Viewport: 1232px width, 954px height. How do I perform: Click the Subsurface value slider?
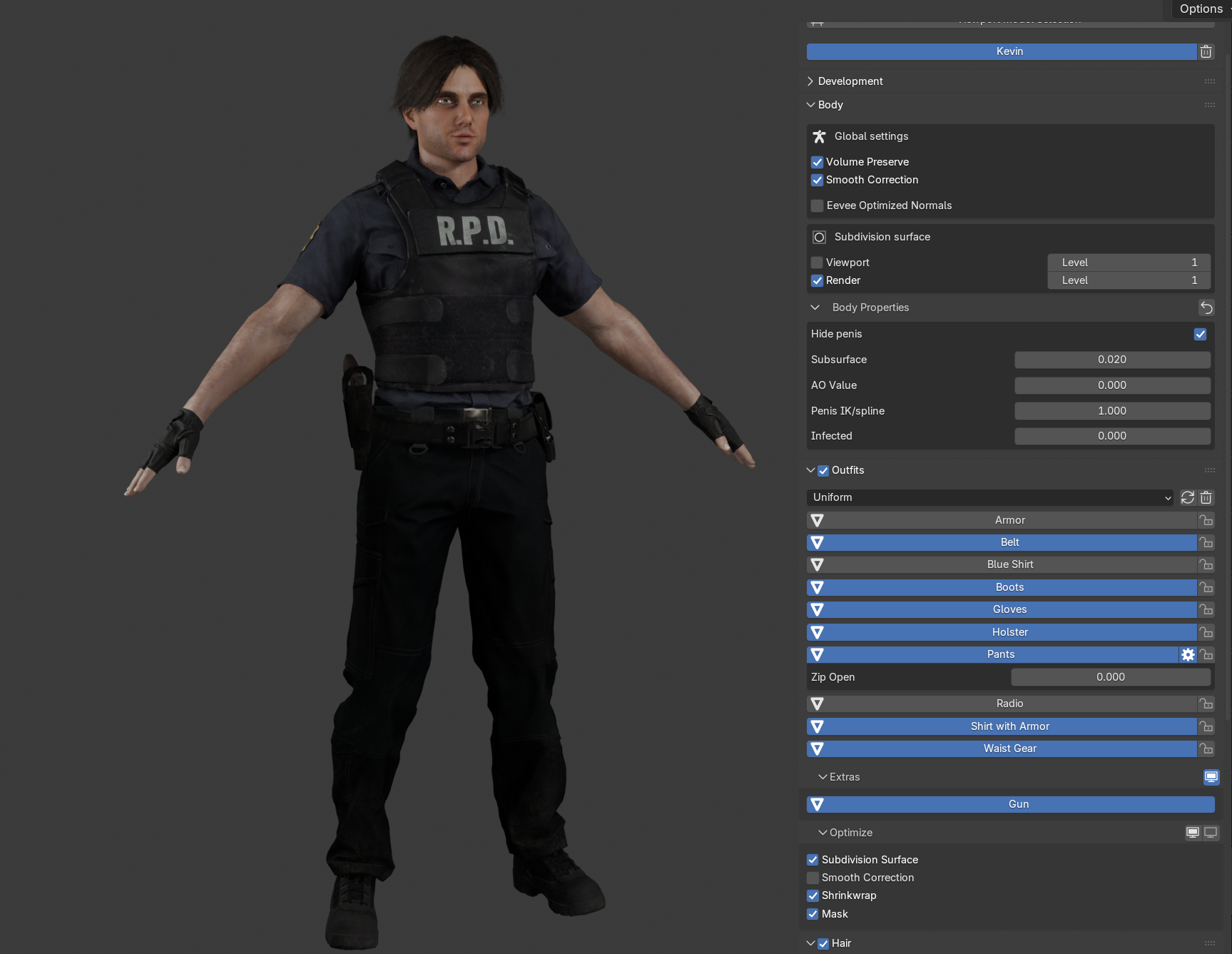pos(1112,360)
